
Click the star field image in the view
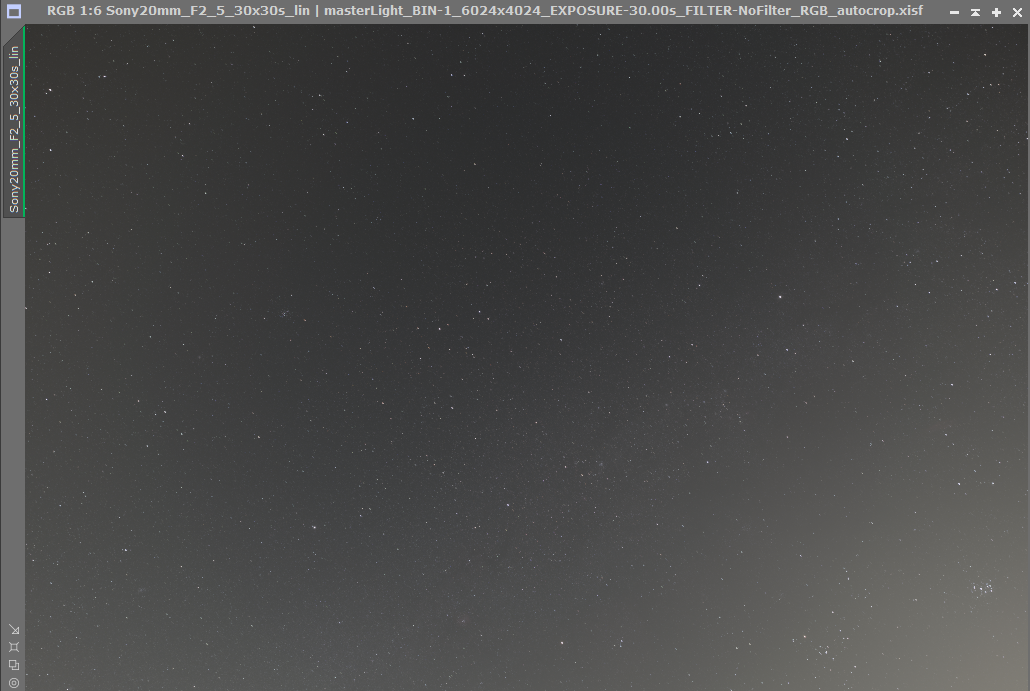527,358
